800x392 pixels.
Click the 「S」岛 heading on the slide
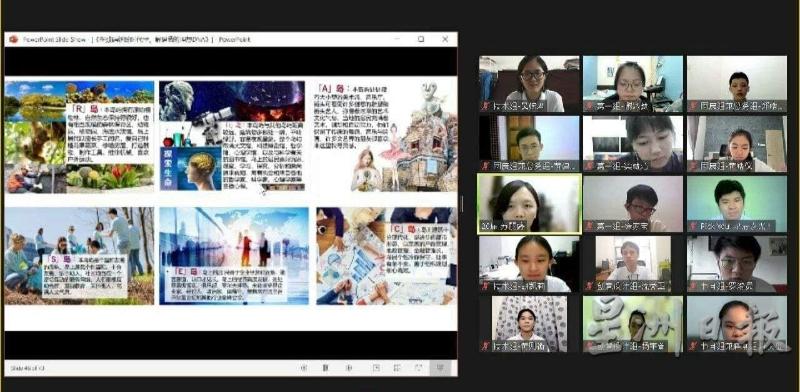pyautogui.click(x=59, y=259)
